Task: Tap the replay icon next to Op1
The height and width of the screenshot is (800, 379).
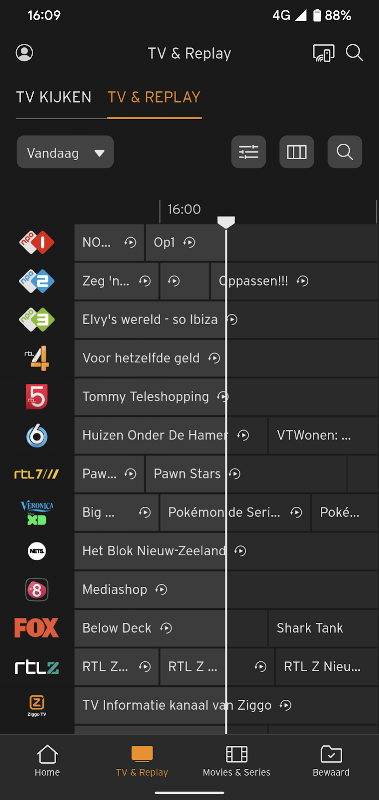Action: pyautogui.click(x=189, y=243)
